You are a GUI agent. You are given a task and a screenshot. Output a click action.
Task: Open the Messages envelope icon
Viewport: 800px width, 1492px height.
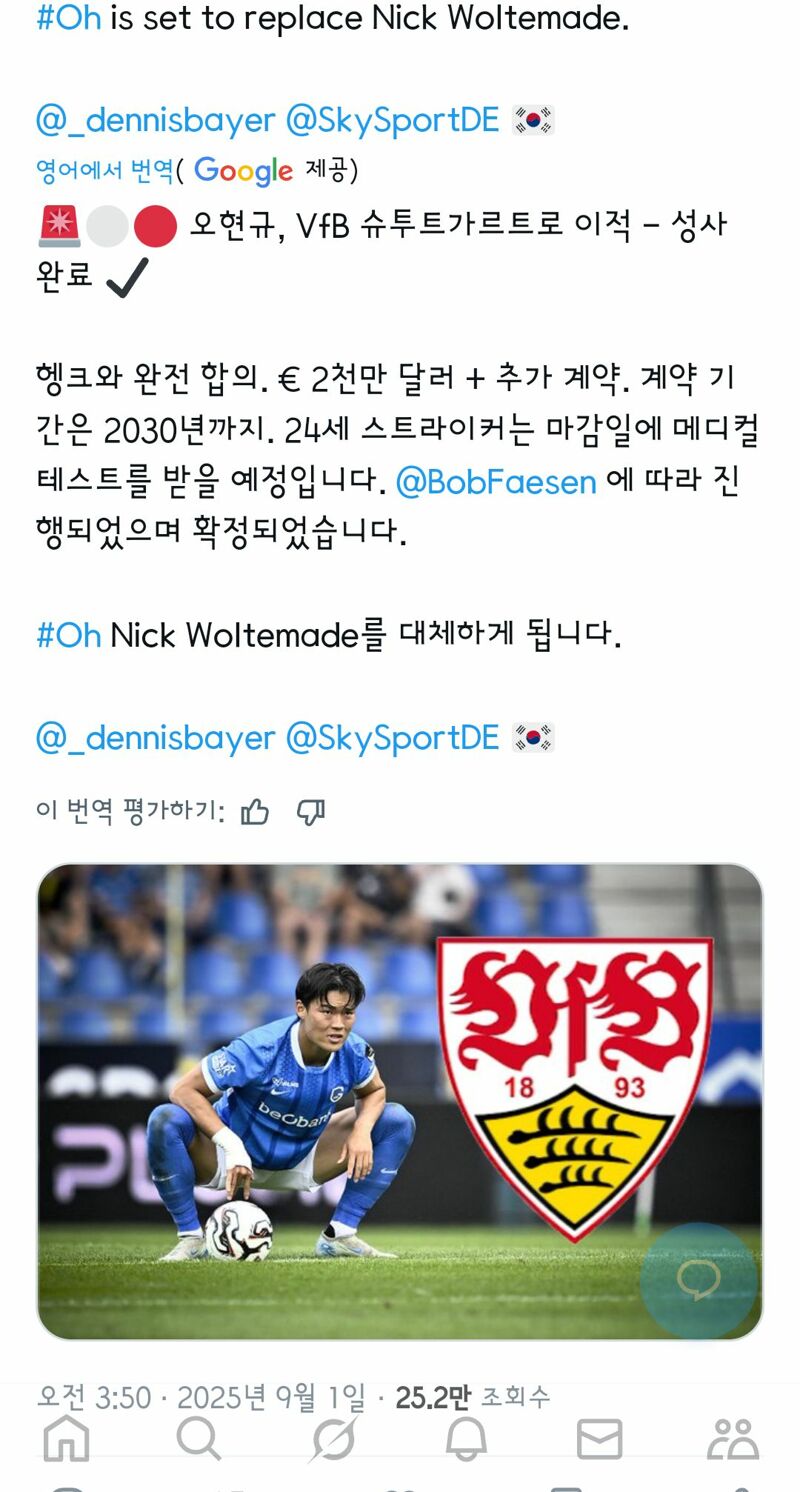click(600, 1440)
